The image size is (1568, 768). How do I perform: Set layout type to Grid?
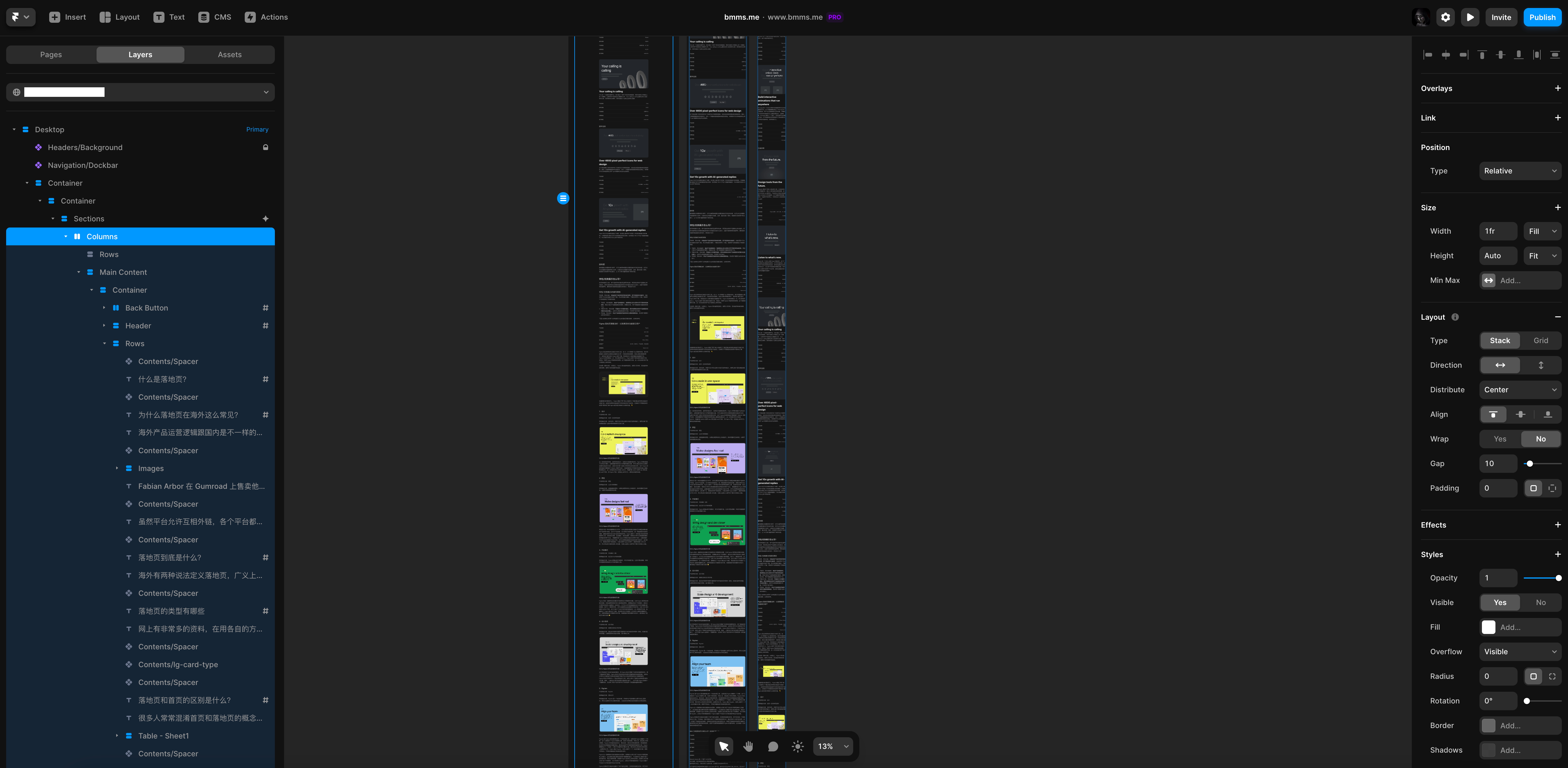(1541, 341)
